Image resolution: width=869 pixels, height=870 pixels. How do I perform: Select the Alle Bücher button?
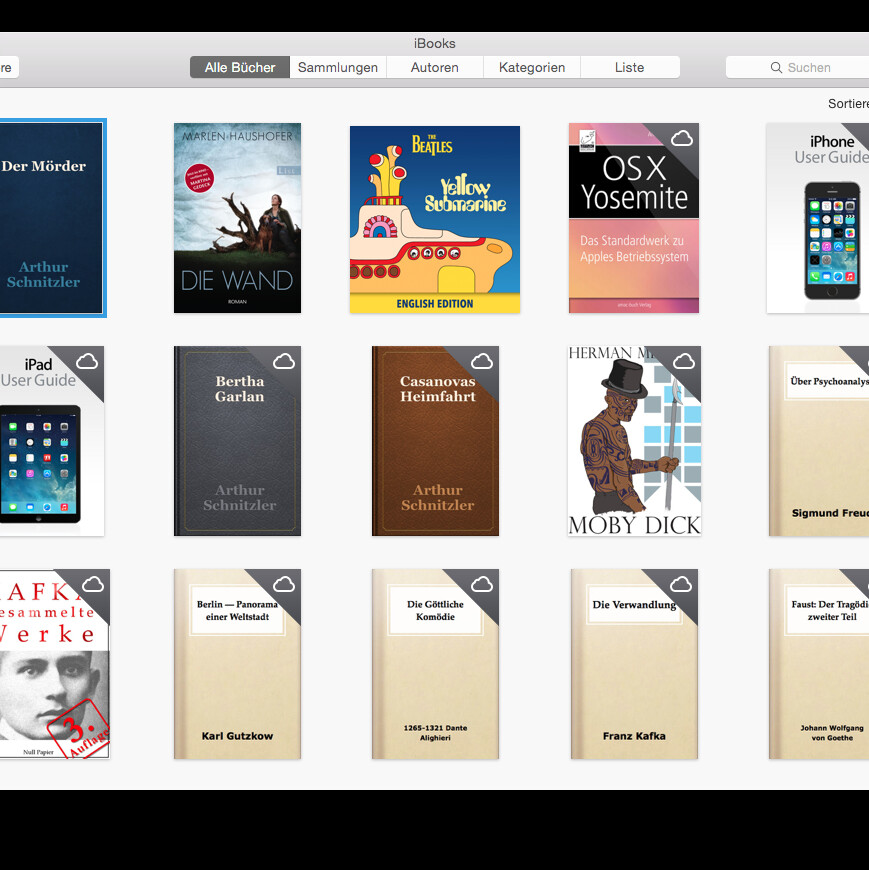click(239, 67)
